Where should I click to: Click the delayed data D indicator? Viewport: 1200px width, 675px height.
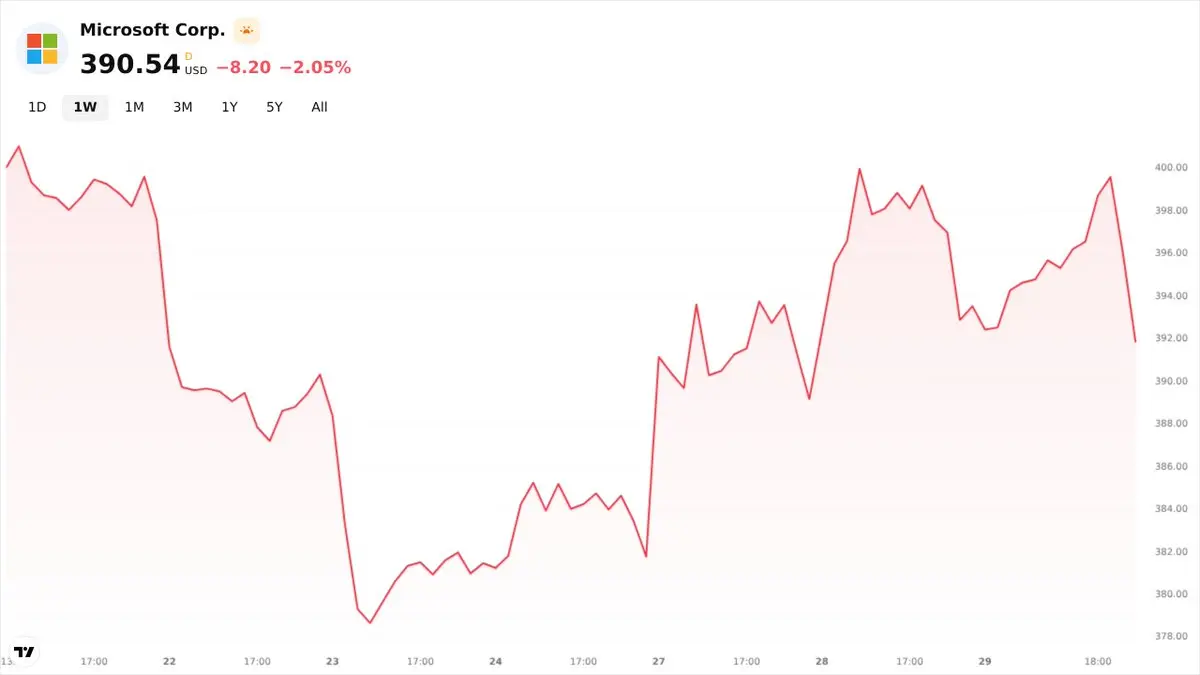188,57
